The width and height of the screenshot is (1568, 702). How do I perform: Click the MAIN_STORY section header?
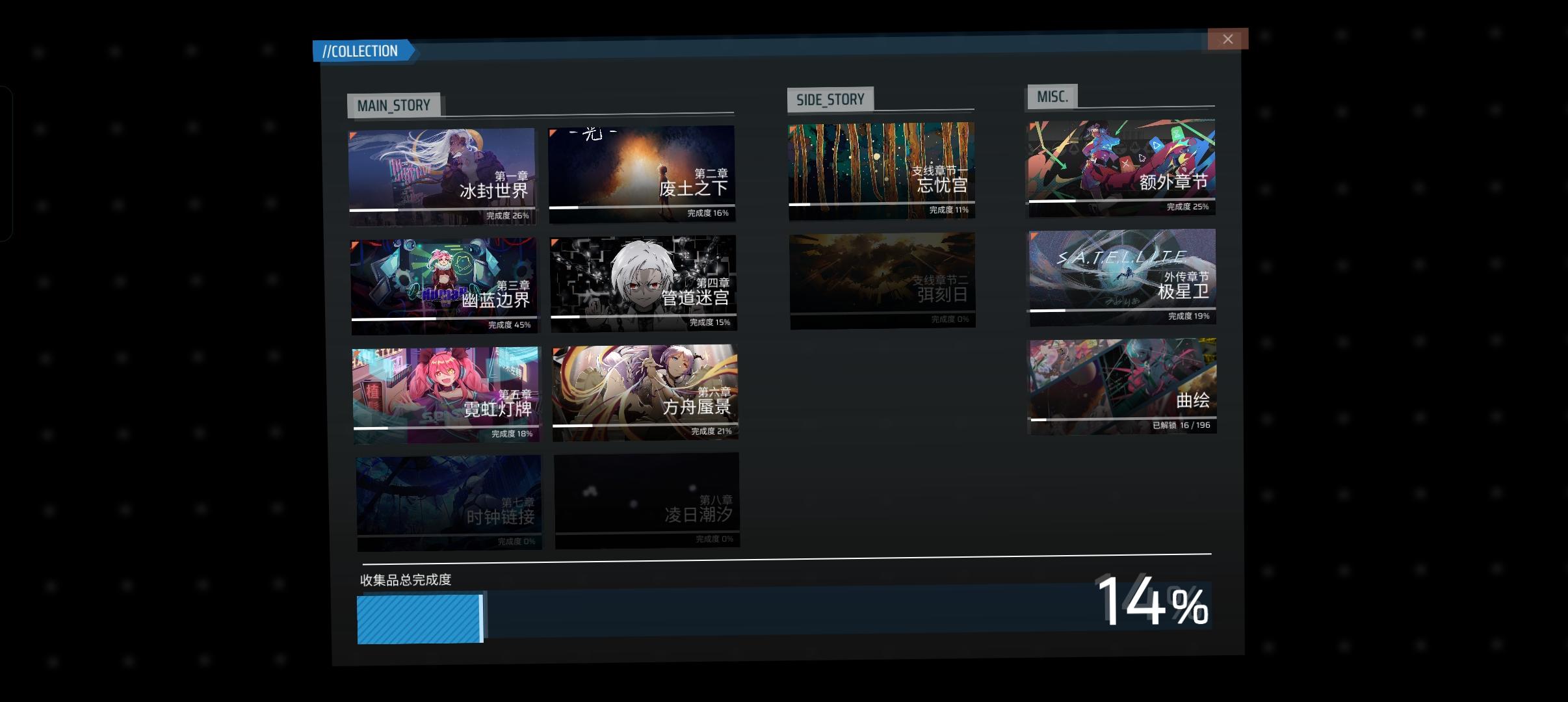pos(393,105)
